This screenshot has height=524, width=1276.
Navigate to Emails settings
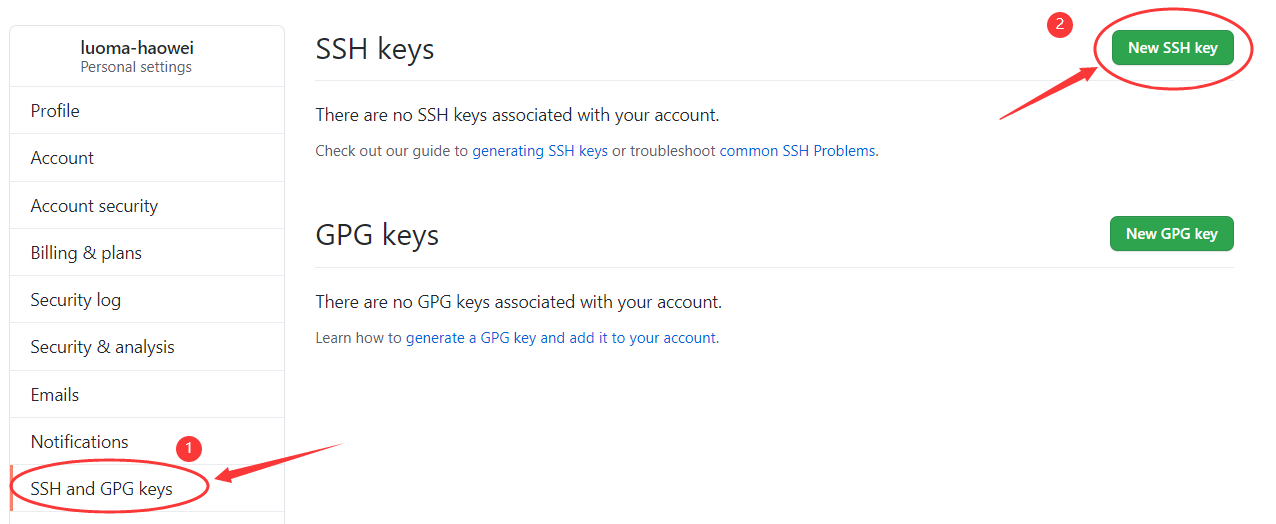click(147, 395)
